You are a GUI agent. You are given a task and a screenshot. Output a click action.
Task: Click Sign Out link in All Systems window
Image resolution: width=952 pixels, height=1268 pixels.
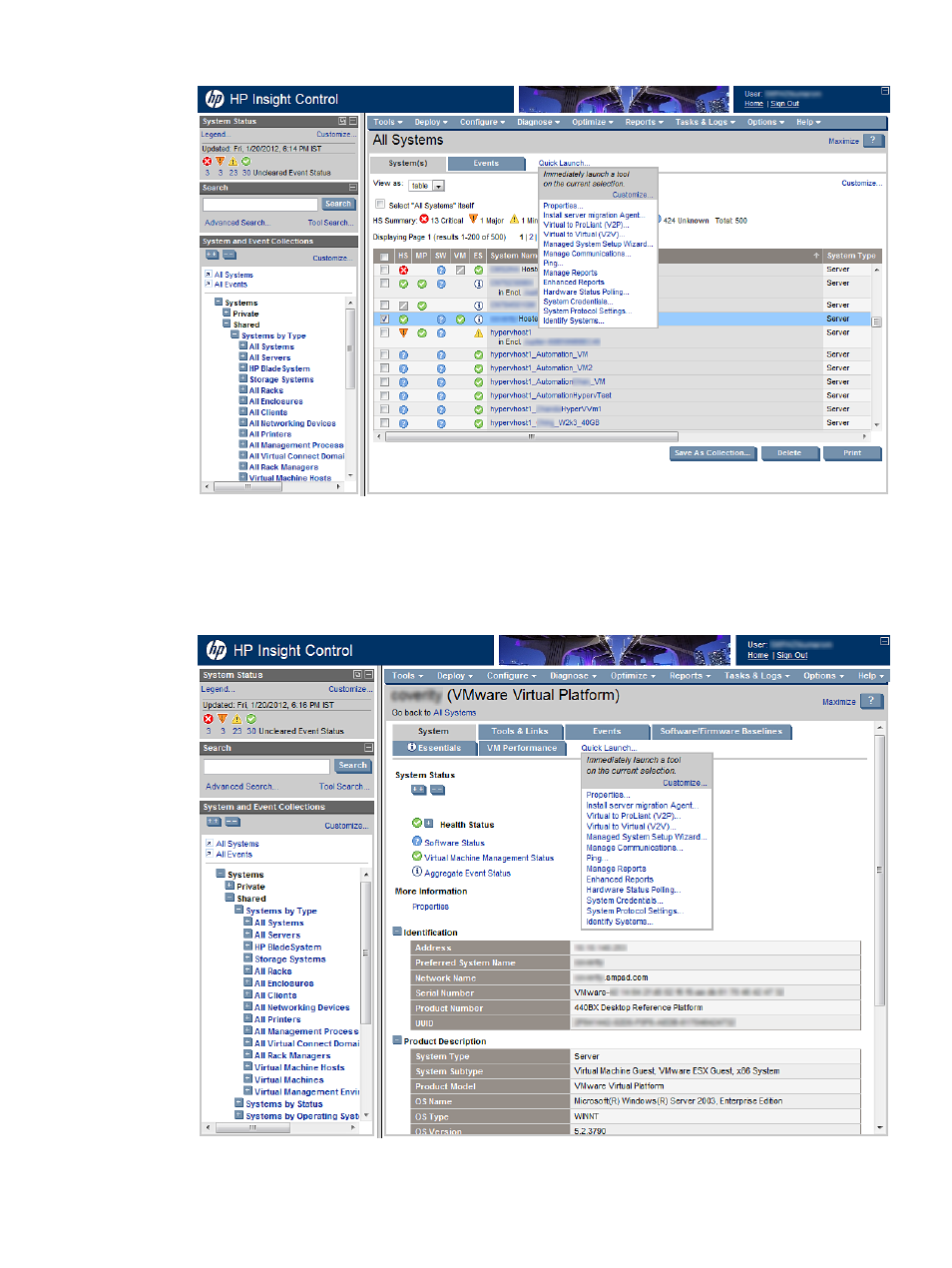point(784,104)
